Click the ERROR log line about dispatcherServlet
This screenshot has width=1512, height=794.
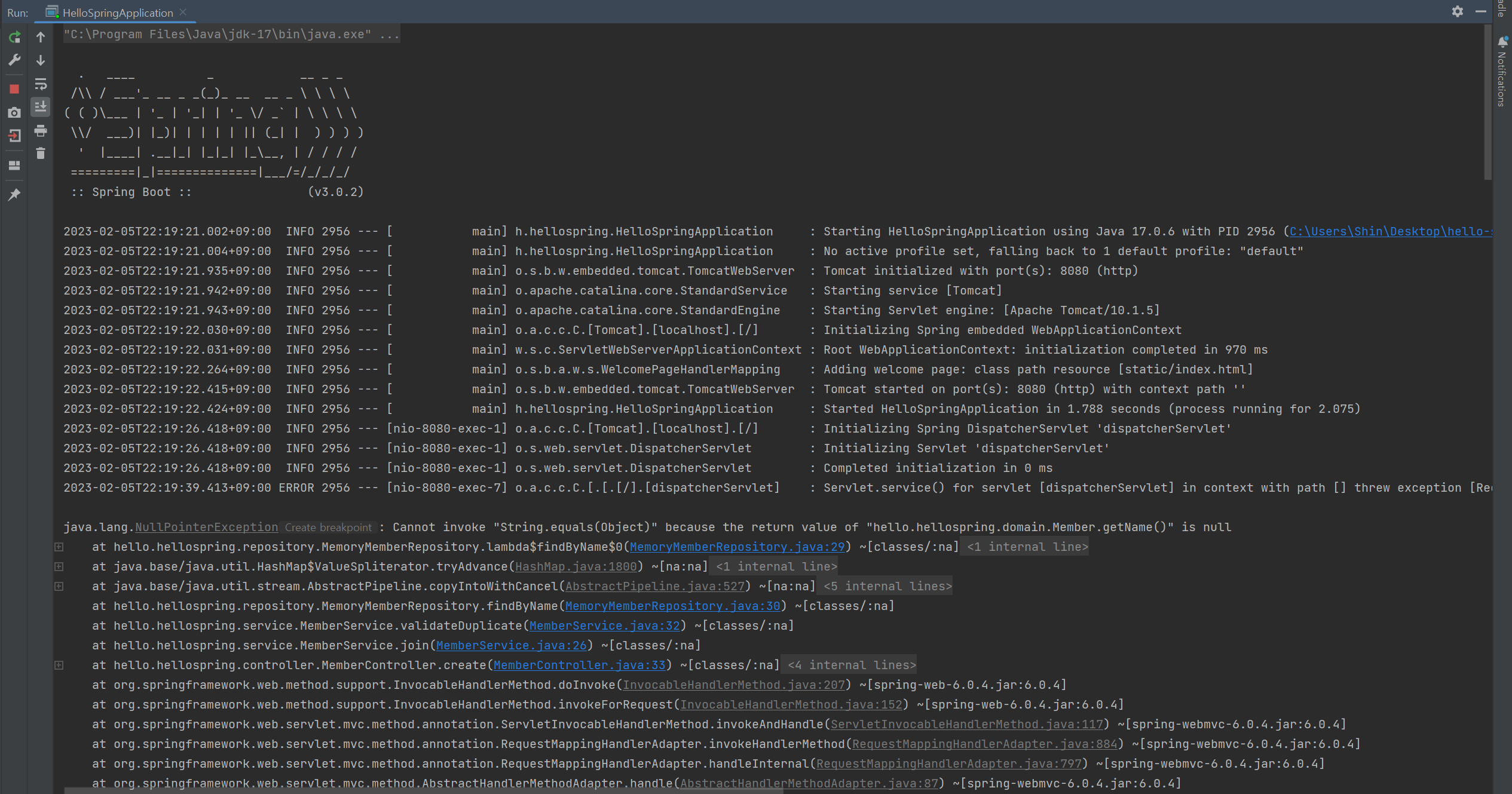(x=778, y=488)
